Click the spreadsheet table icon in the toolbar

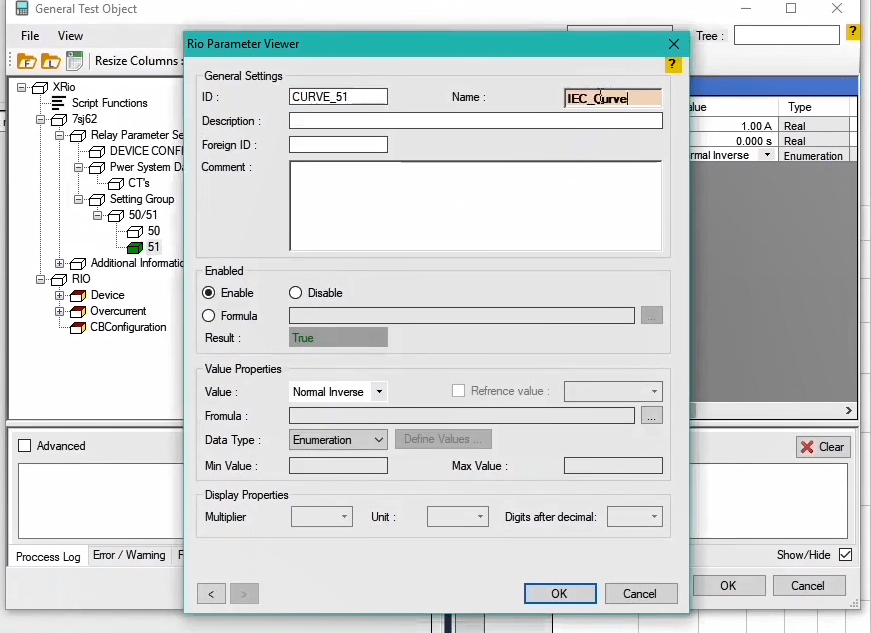coord(75,61)
